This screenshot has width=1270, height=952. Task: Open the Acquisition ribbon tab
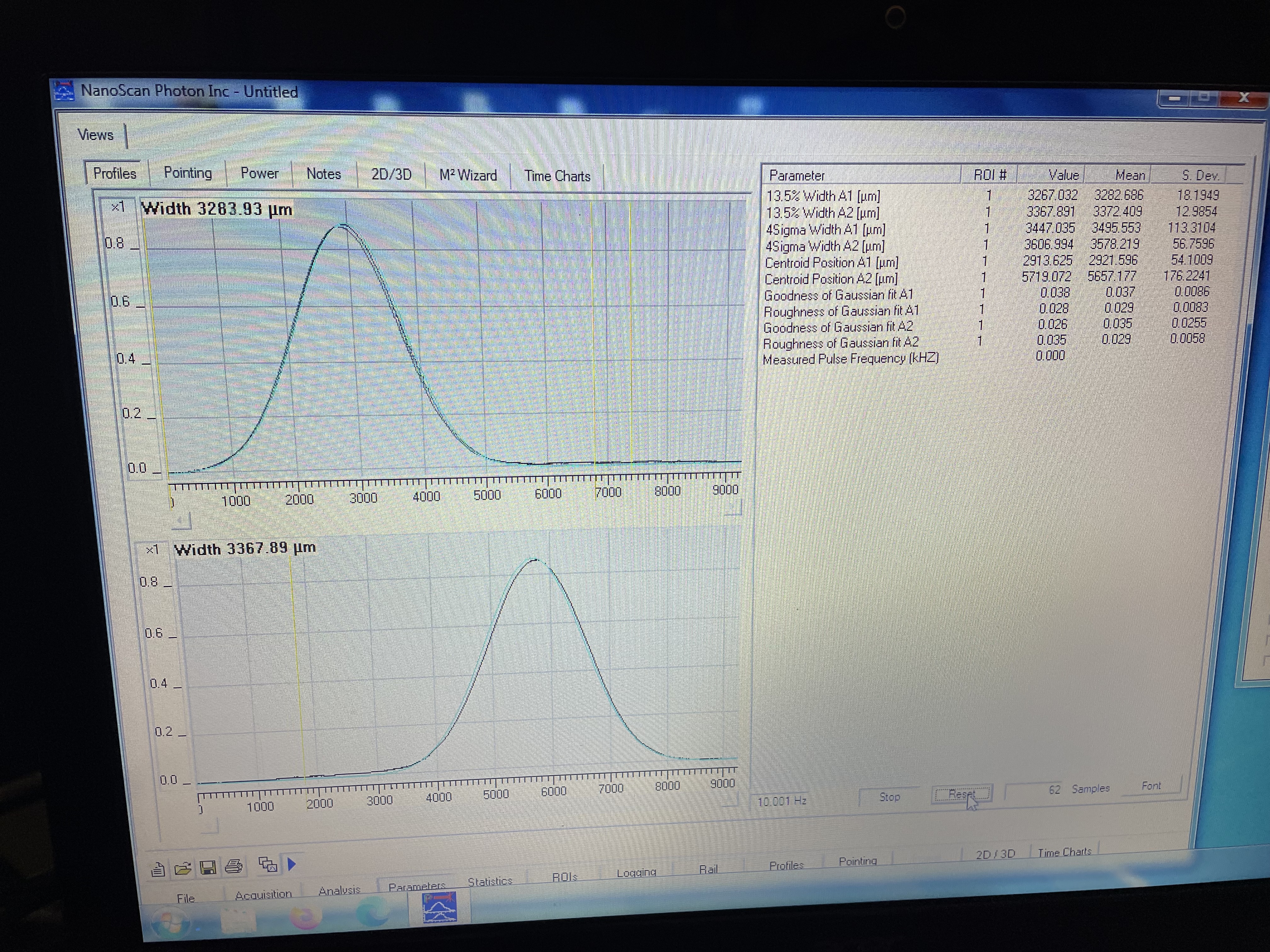tap(264, 894)
